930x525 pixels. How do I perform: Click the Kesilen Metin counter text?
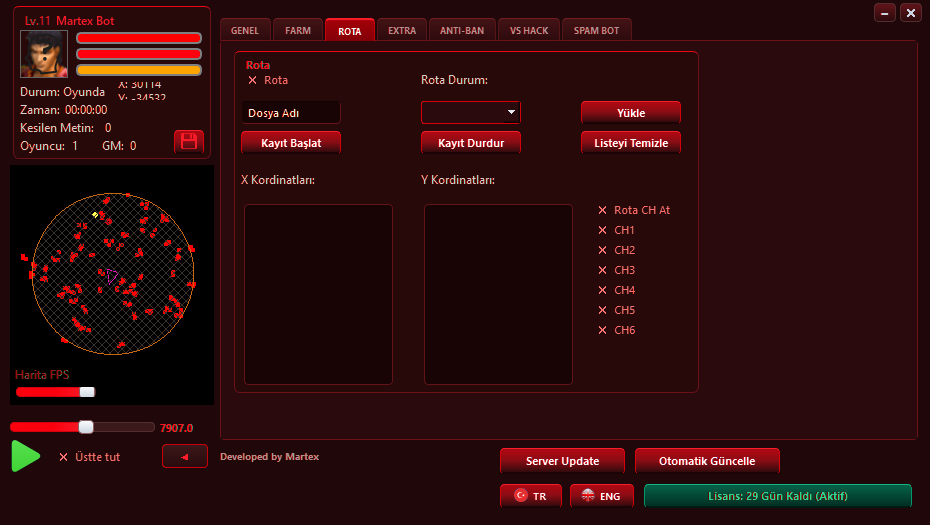pos(65,128)
